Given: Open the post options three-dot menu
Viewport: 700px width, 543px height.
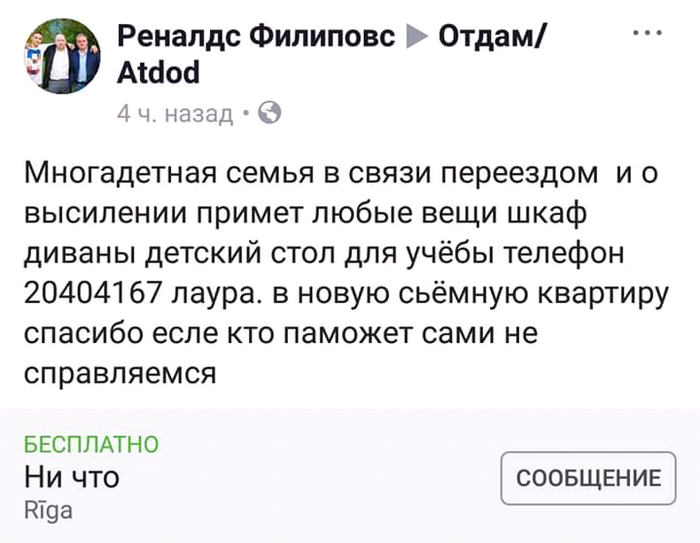Looking at the screenshot, I should click(648, 33).
